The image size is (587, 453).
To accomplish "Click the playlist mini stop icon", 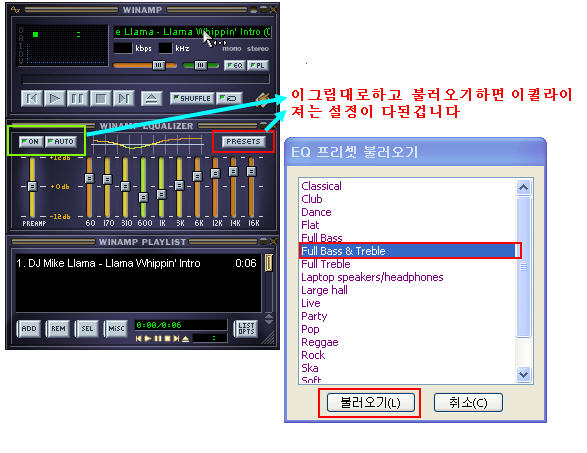I will click(167, 339).
